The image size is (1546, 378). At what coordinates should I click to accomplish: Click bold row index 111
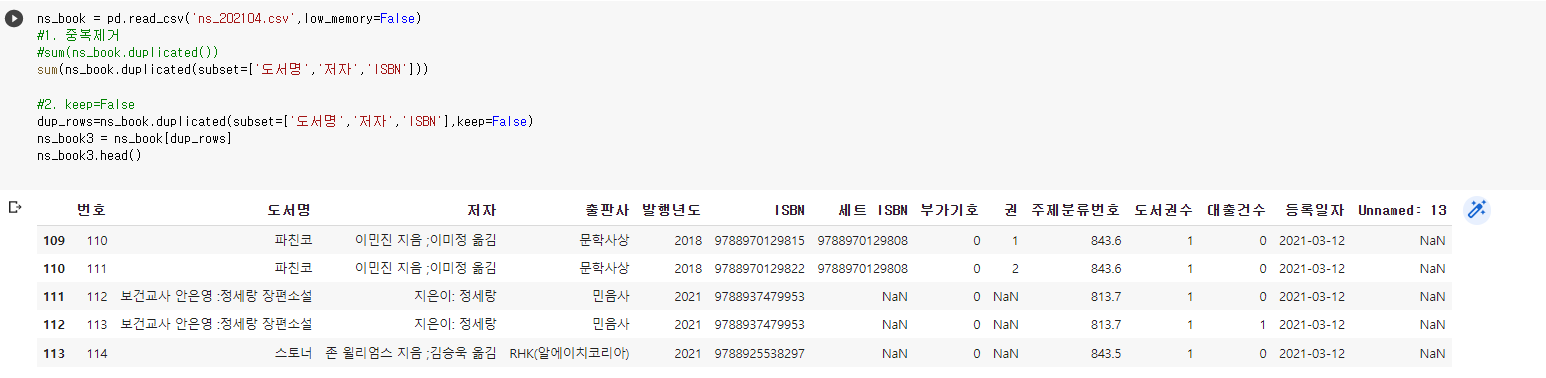pyautogui.click(x=54, y=296)
